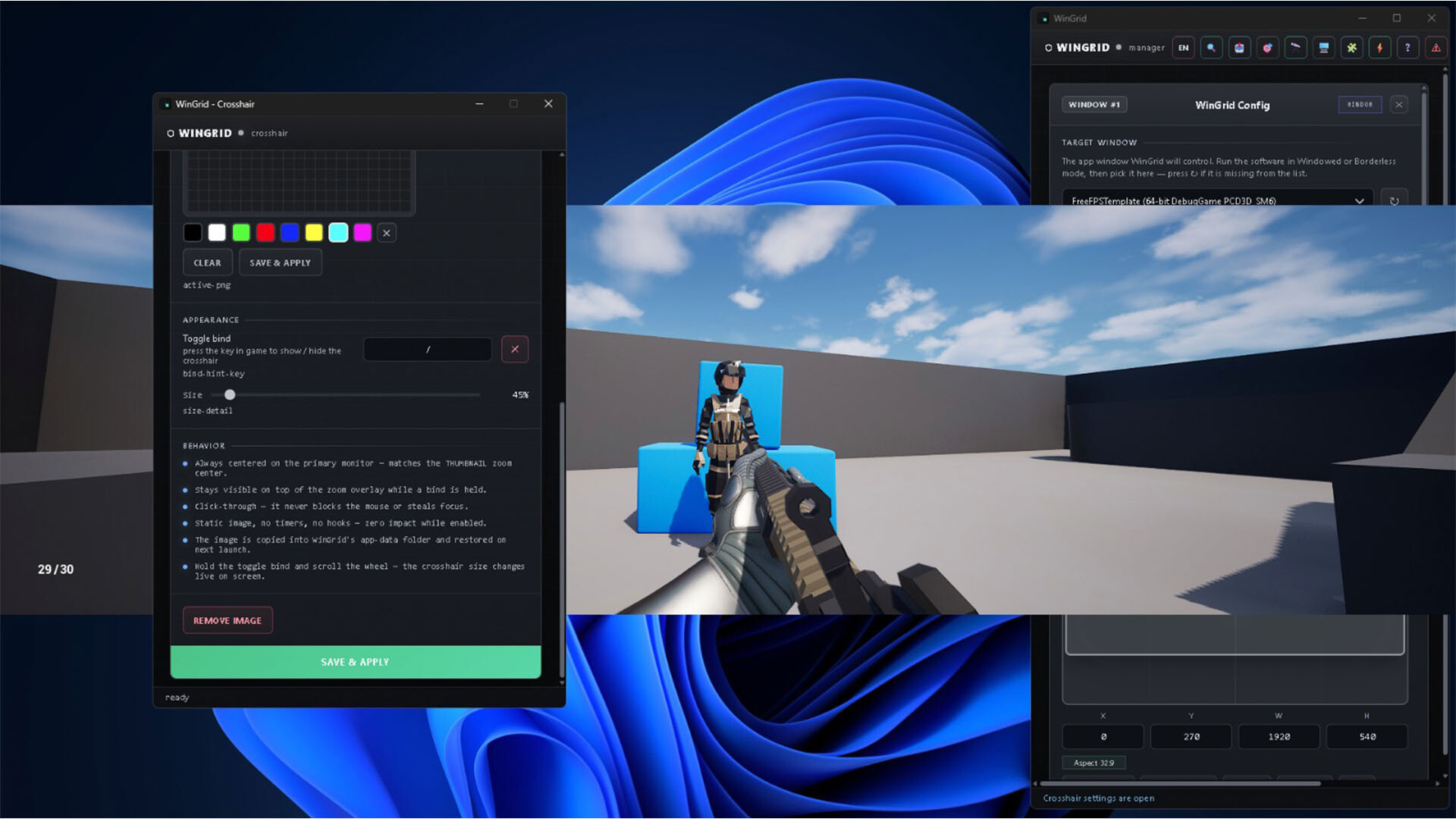The image size is (1456, 819).
Task: Click the Crosshair window vertical scrollbar
Action: tap(562, 540)
